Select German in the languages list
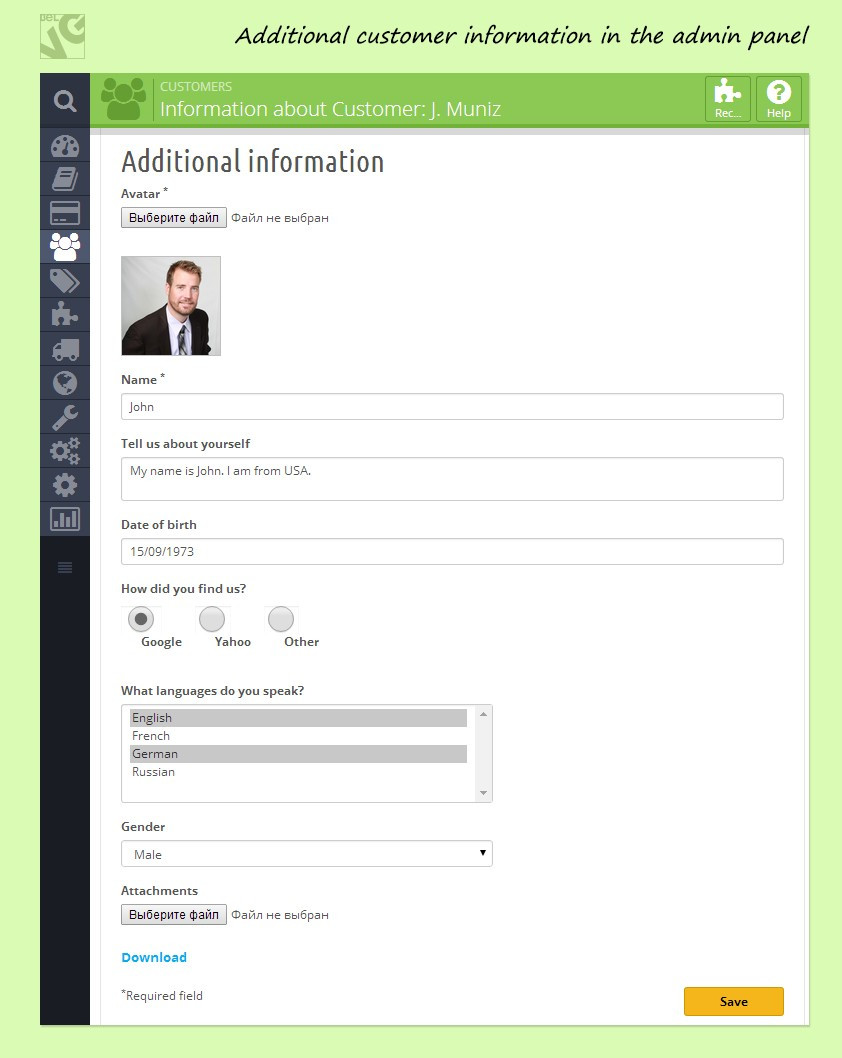Viewport: 842px width, 1058px height. tap(298, 754)
